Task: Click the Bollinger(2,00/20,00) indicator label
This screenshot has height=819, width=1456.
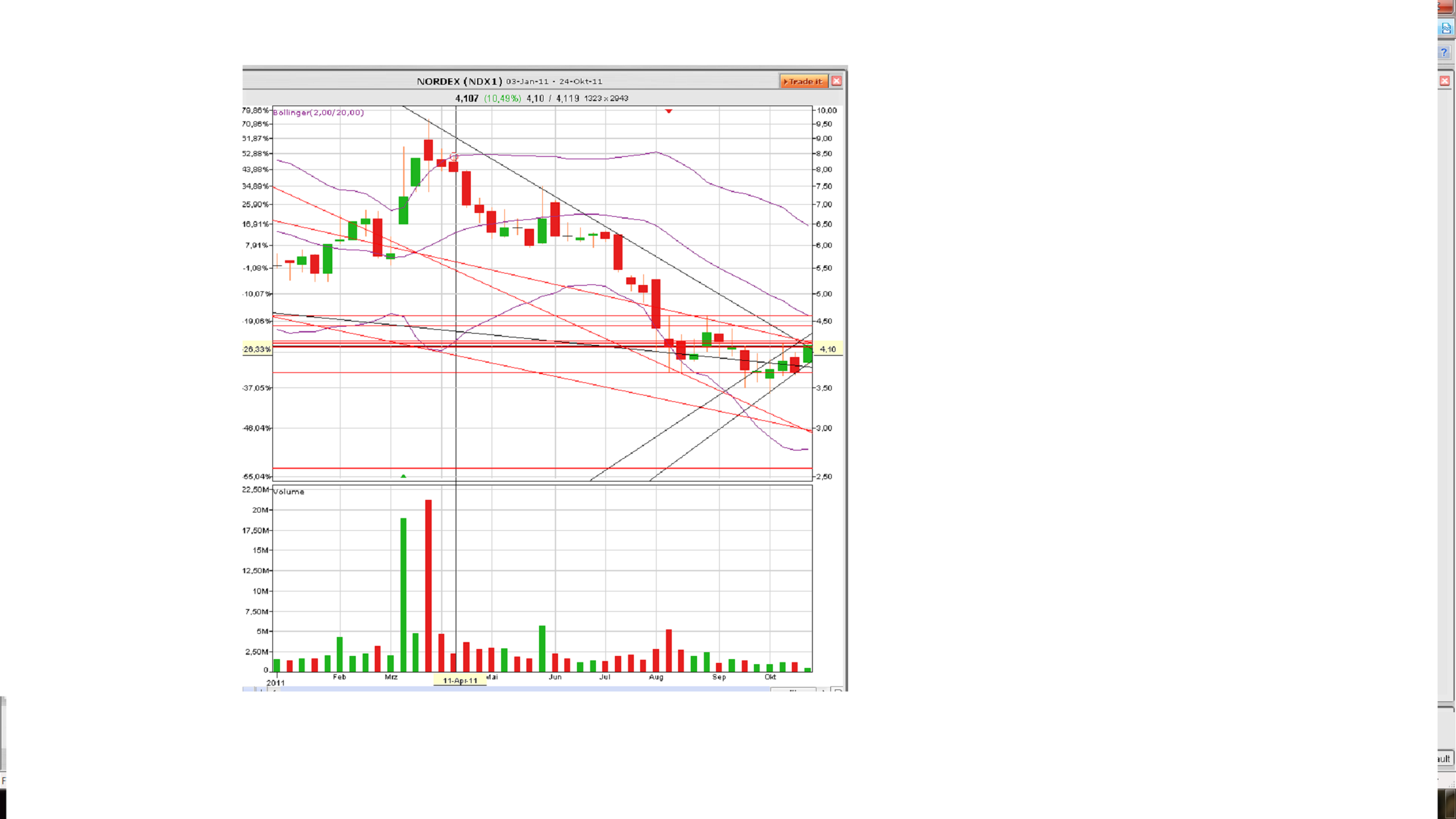Action: [x=318, y=112]
